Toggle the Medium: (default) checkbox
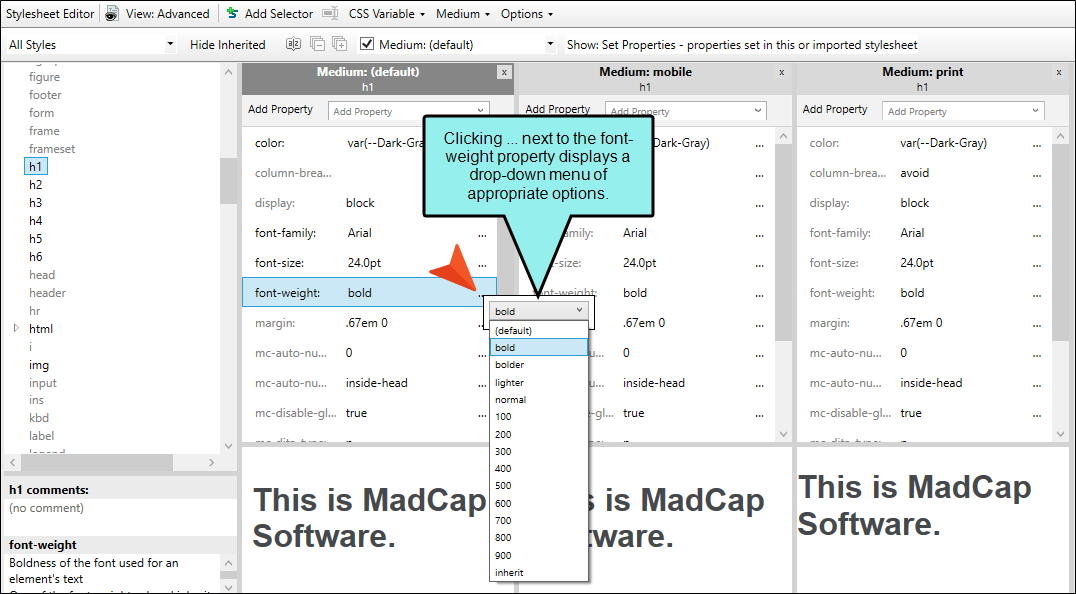Screen dimensions: 1076x594 (367, 44)
